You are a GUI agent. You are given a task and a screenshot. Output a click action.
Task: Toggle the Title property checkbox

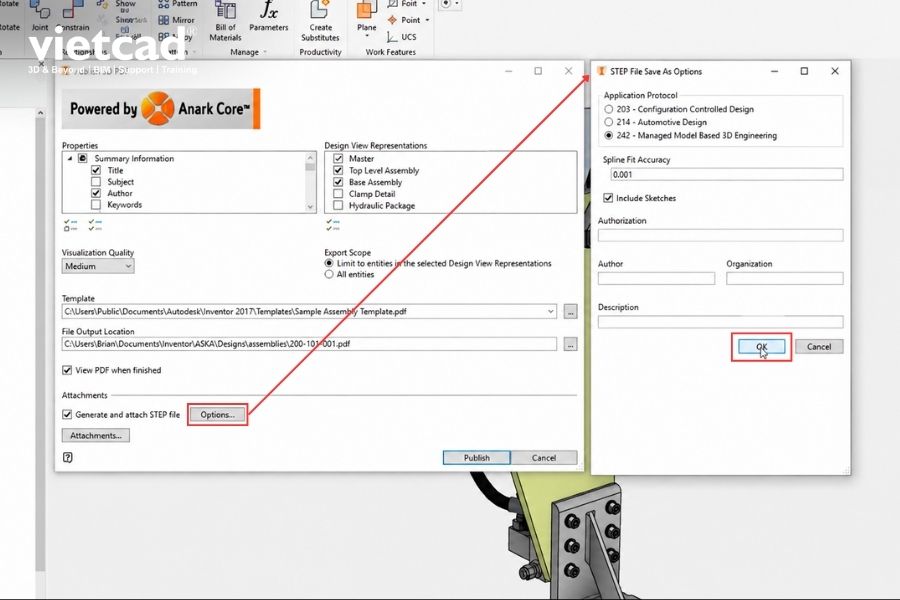coord(96,171)
